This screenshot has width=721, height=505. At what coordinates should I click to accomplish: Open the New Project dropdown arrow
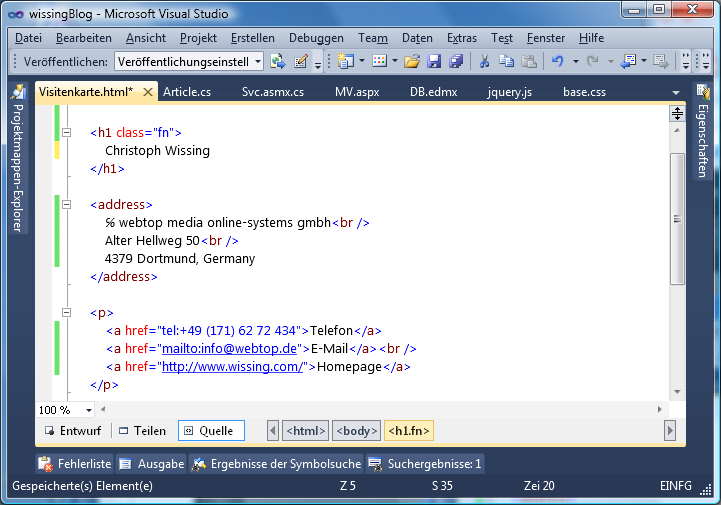click(362, 61)
